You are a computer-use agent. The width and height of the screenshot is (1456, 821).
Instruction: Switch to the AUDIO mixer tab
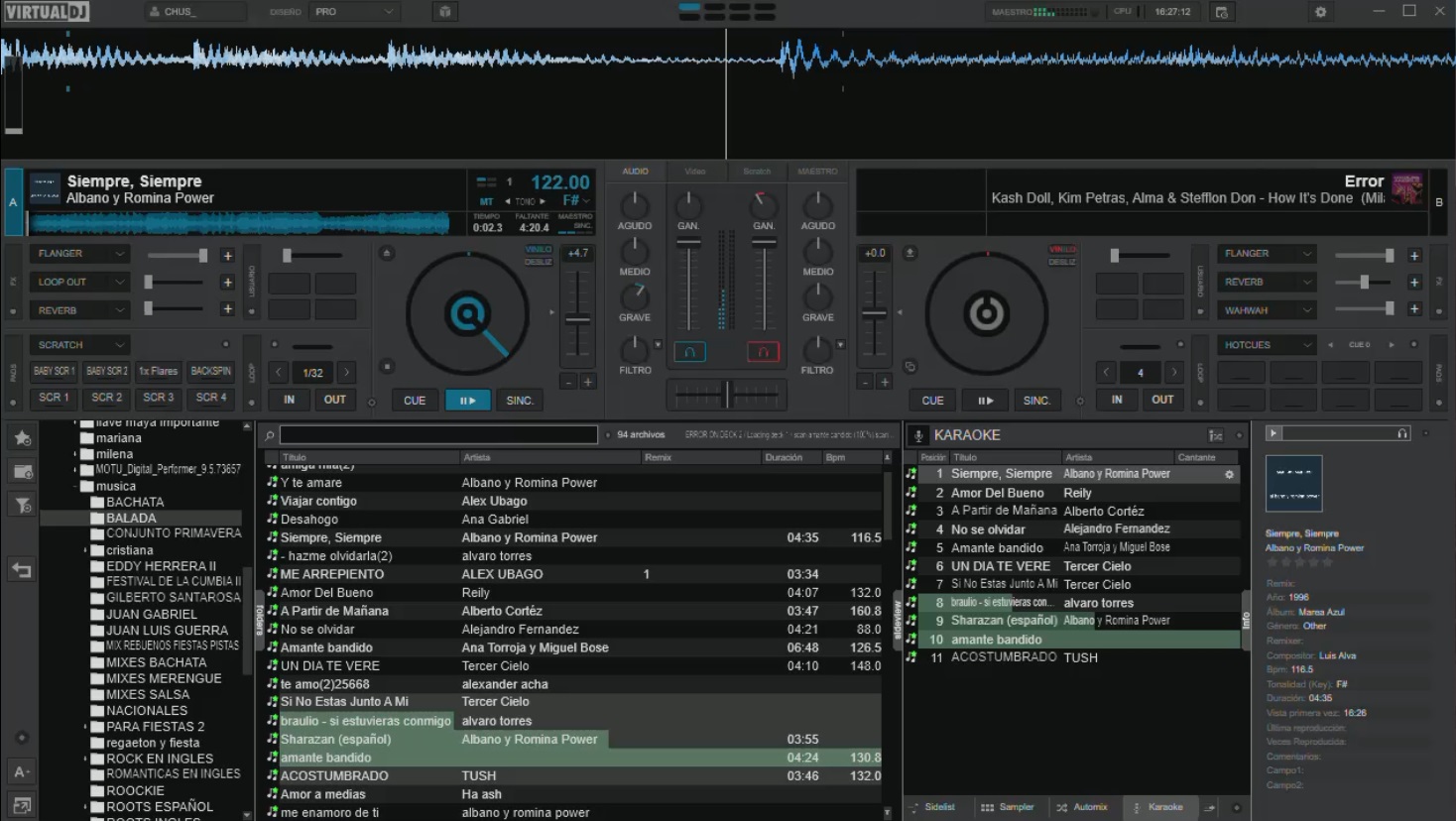tap(635, 172)
